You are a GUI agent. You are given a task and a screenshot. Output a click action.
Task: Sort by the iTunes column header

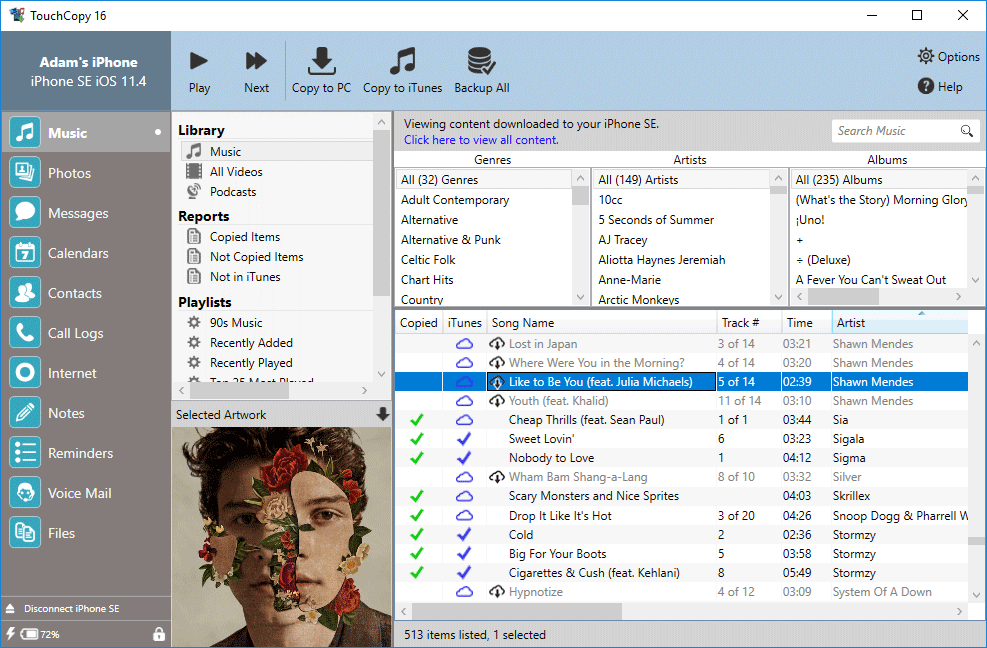point(465,322)
